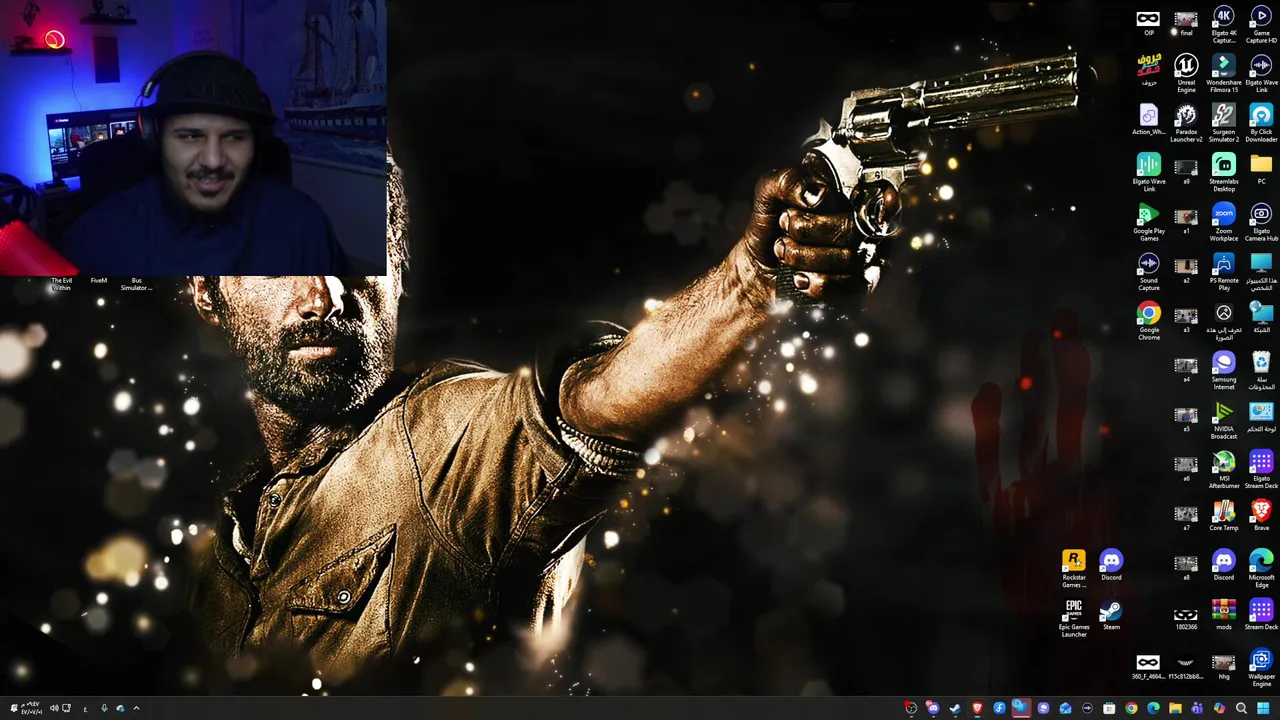Launch Google Chrome from the desktop
The height and width of the screenshot is (720, 1280).
click(1149, 320)
